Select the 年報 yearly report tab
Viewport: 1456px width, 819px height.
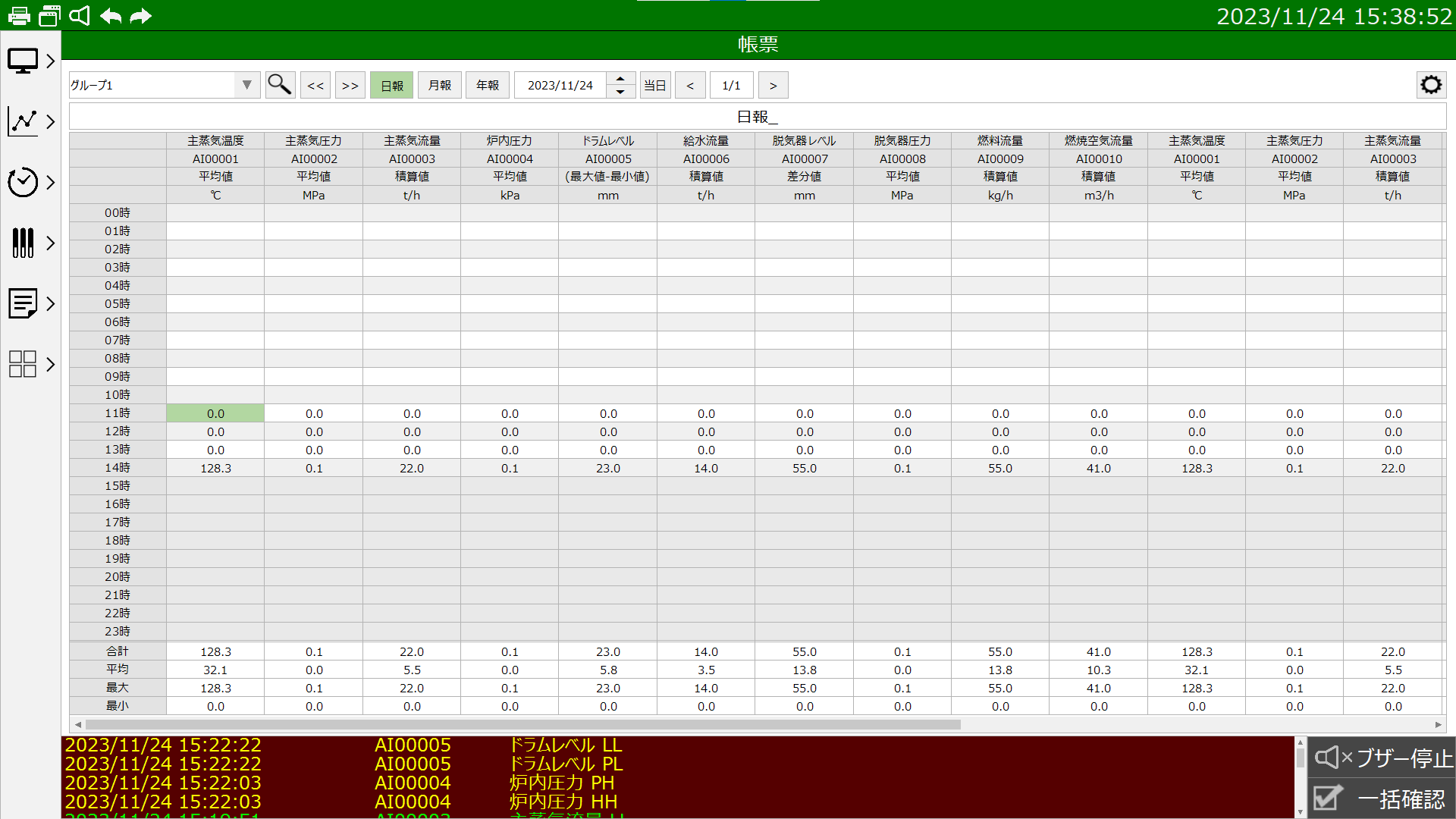(488, 85)
